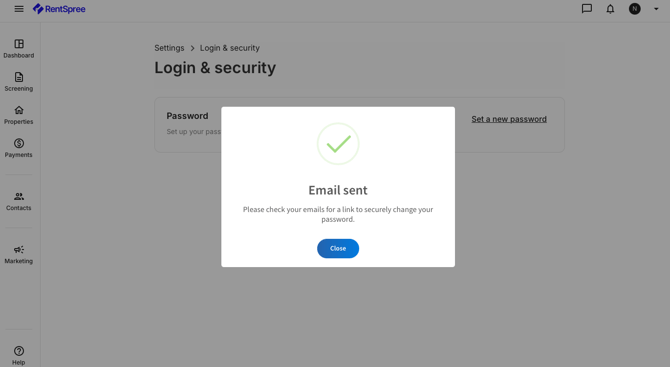Expand the account dropdown arrow
The width and height of the screenshot is (670, 367).
point(656,9)
